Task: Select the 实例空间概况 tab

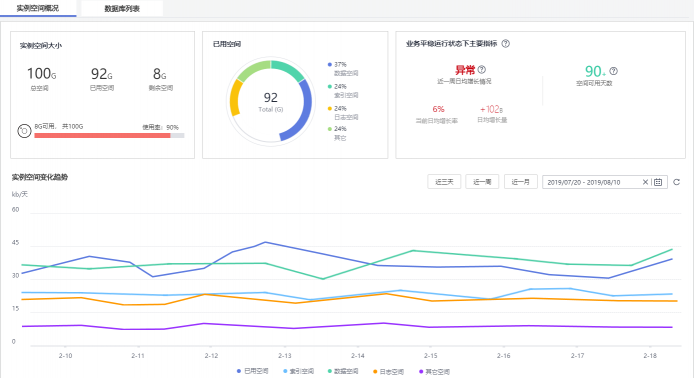Action: click(38, 8)
